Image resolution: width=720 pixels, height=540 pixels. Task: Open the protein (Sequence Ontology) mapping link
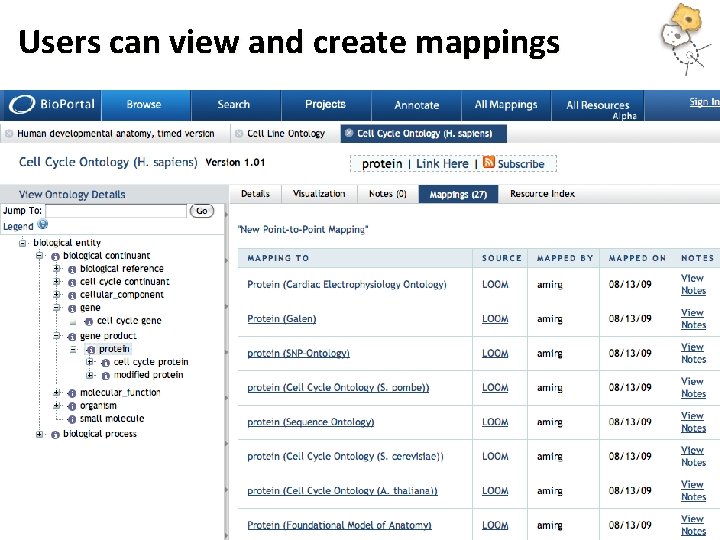(x=310, y=422)
